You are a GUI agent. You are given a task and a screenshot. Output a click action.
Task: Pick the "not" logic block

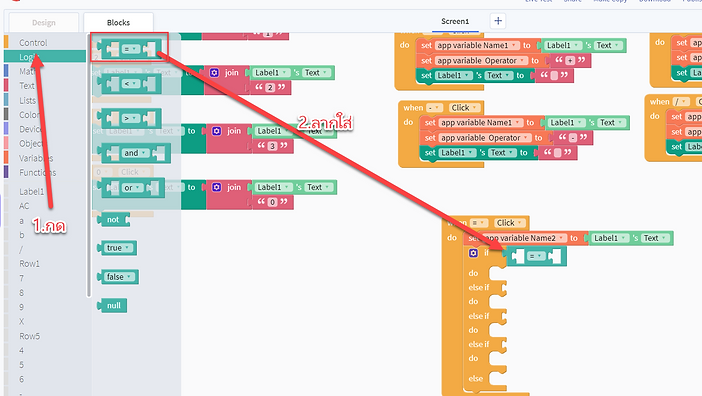(x=114, y=219)
